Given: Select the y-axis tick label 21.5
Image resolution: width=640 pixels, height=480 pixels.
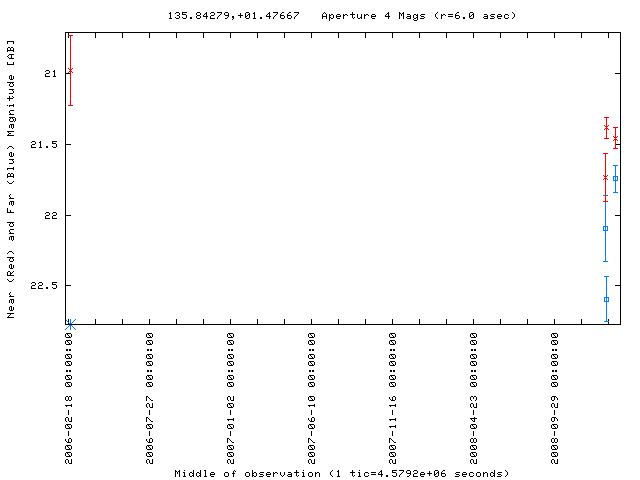Looking at the screenshot, I should click(44, 144).
